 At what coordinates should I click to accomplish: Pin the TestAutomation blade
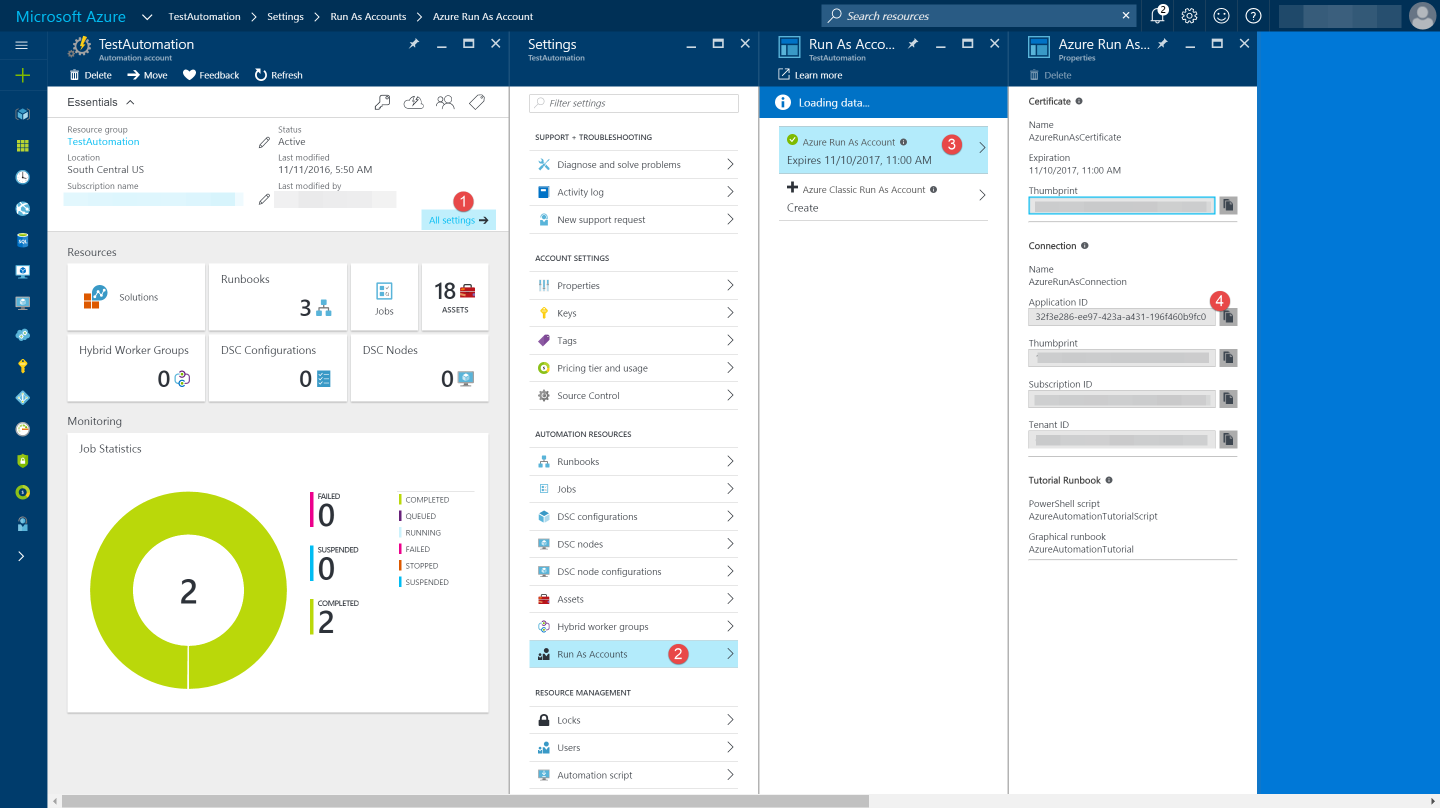(414, 44)
